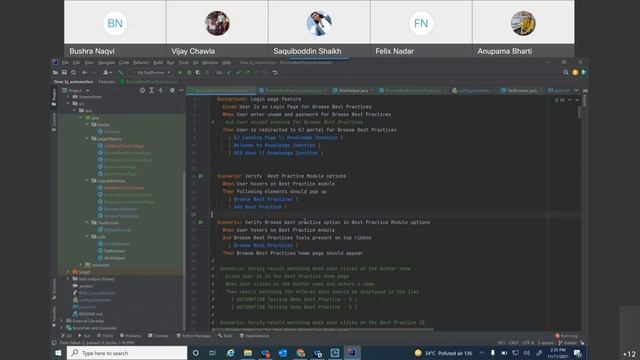Viewport: 640px width, 360px height.
Task: Click the editor horizontal scrollbar at bottom
Action: 322,329
